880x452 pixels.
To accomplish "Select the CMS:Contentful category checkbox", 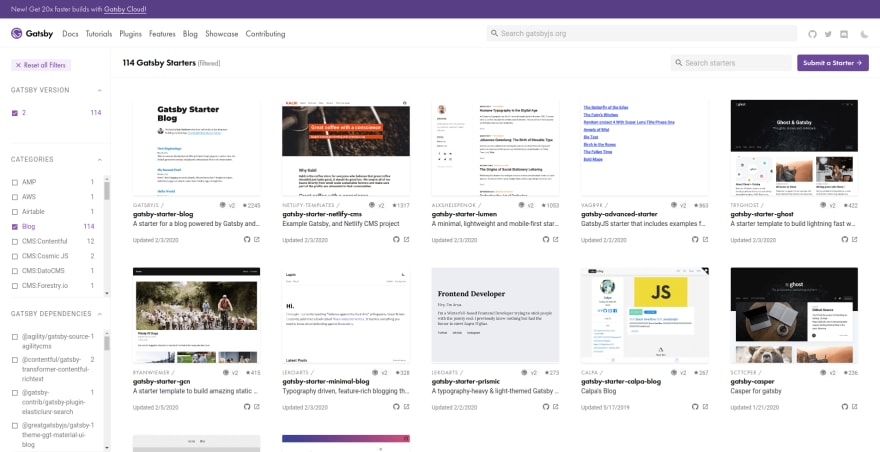I will [15, 241].
